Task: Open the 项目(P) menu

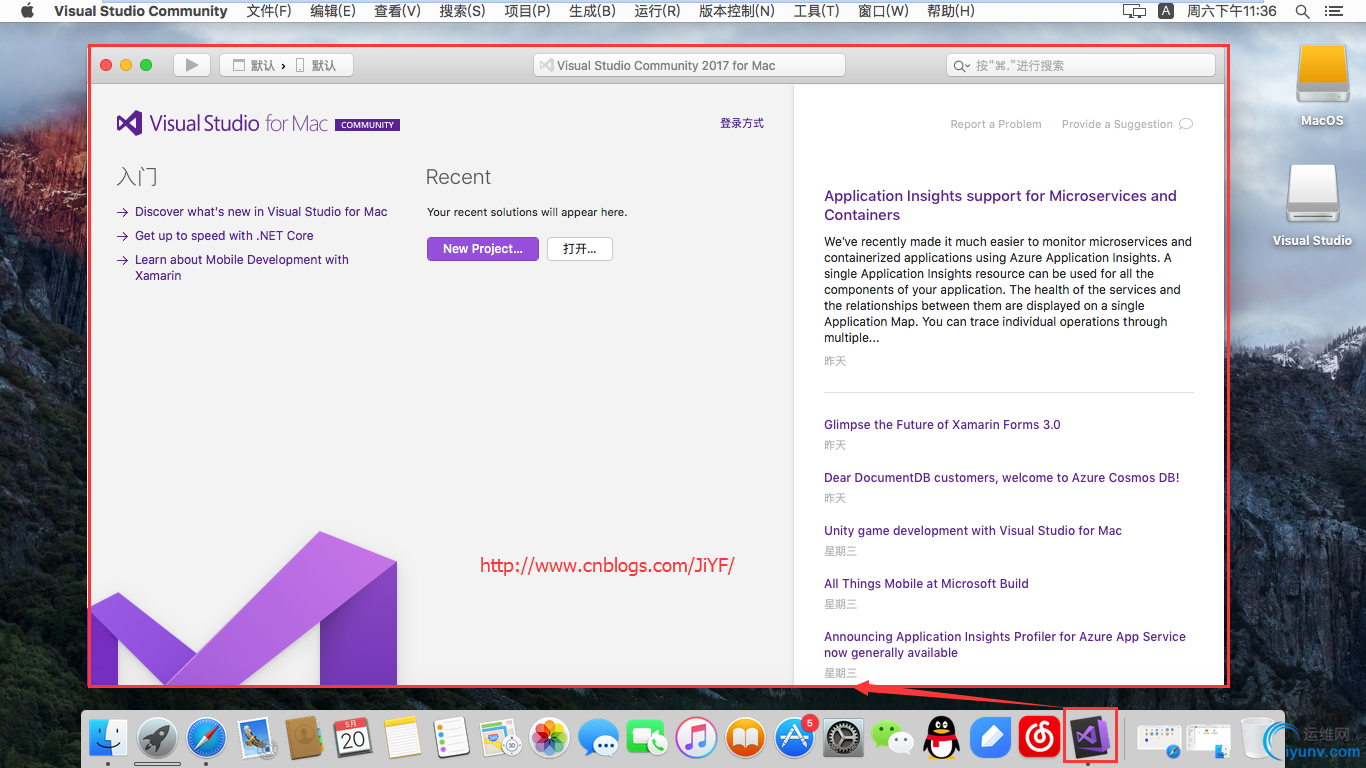Action: 527,11
